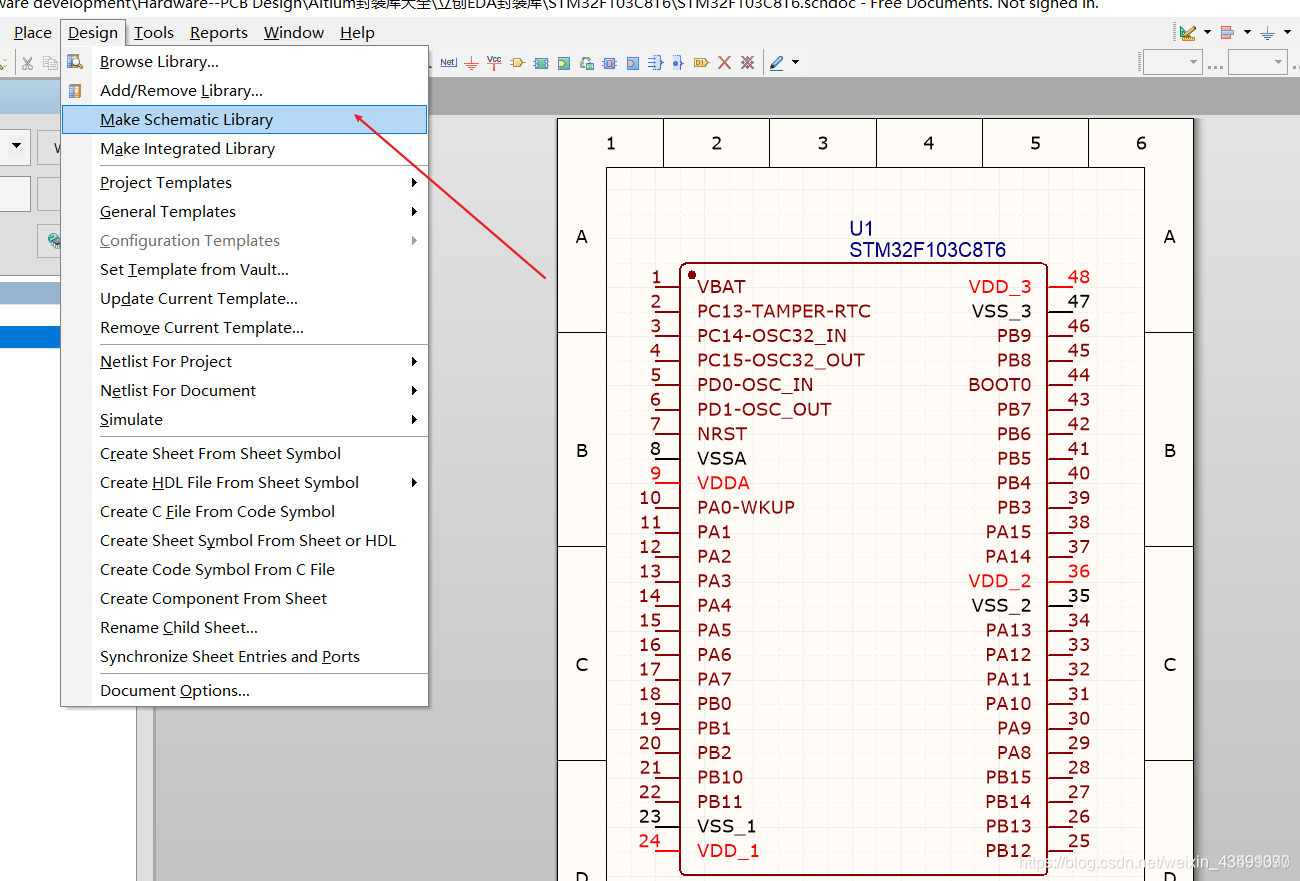Open the drawing tools dropdown arrow
Screen dimensions: 1300x881
1207,32
